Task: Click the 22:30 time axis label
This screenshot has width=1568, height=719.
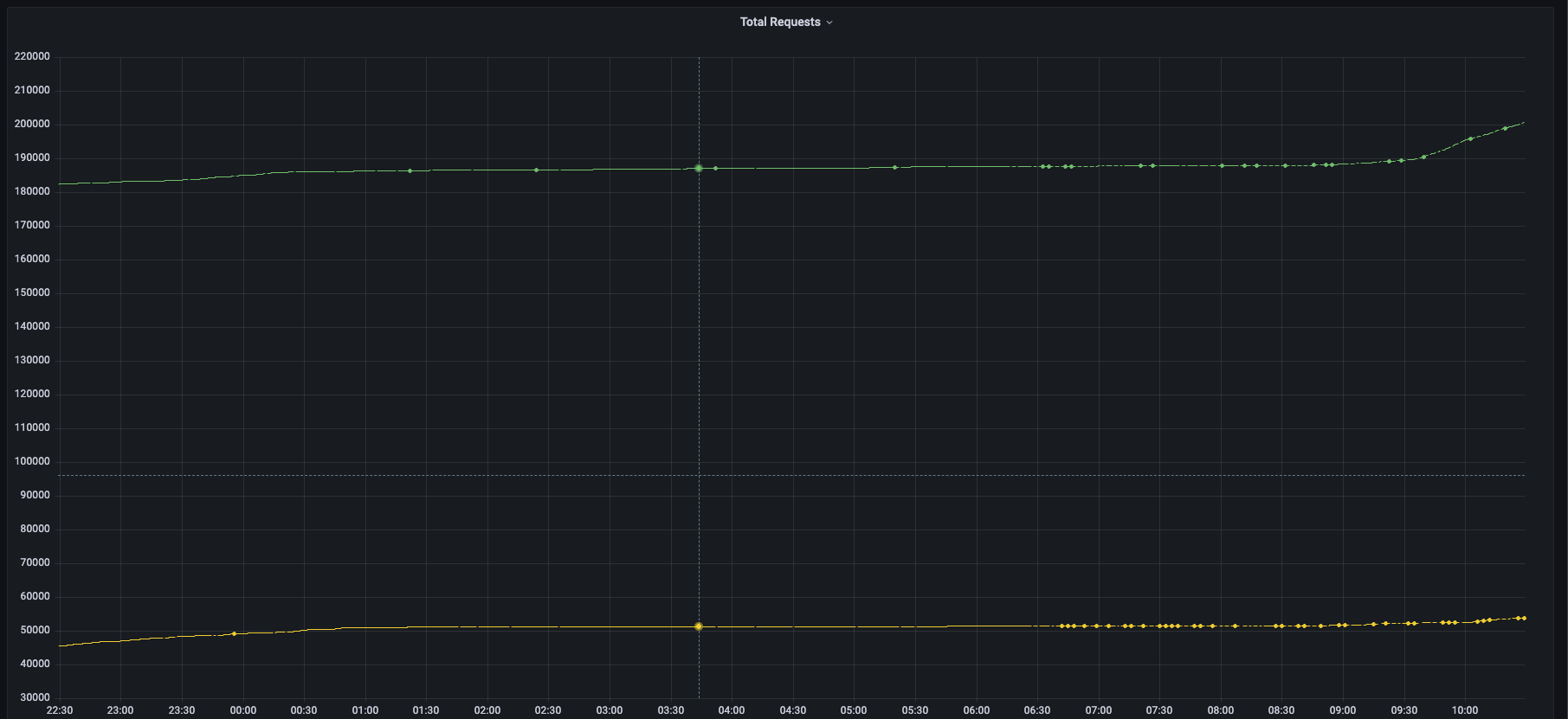Action: 60,710
